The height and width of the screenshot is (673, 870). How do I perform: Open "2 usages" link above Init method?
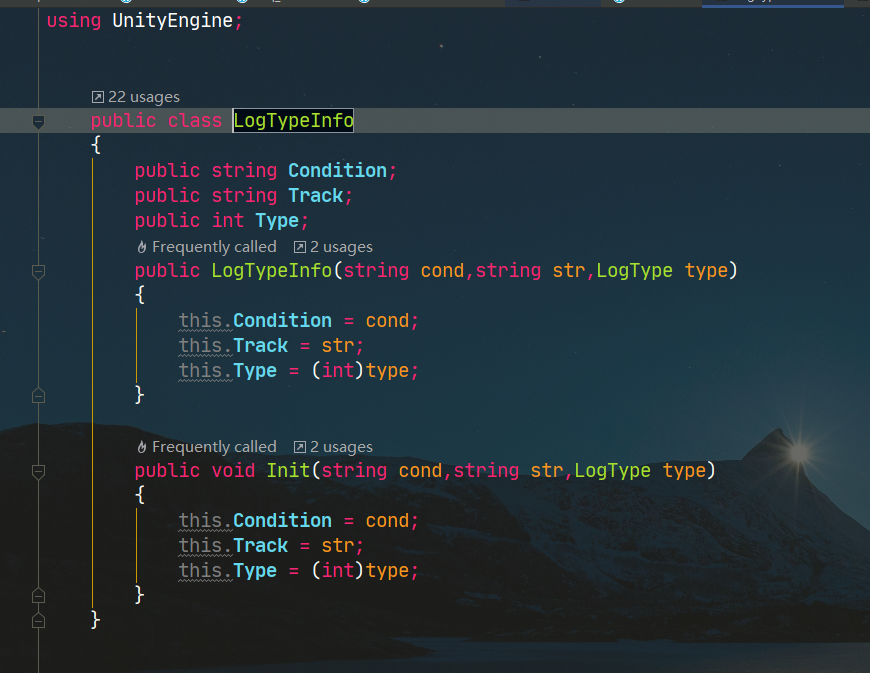(x=333, y=447)
